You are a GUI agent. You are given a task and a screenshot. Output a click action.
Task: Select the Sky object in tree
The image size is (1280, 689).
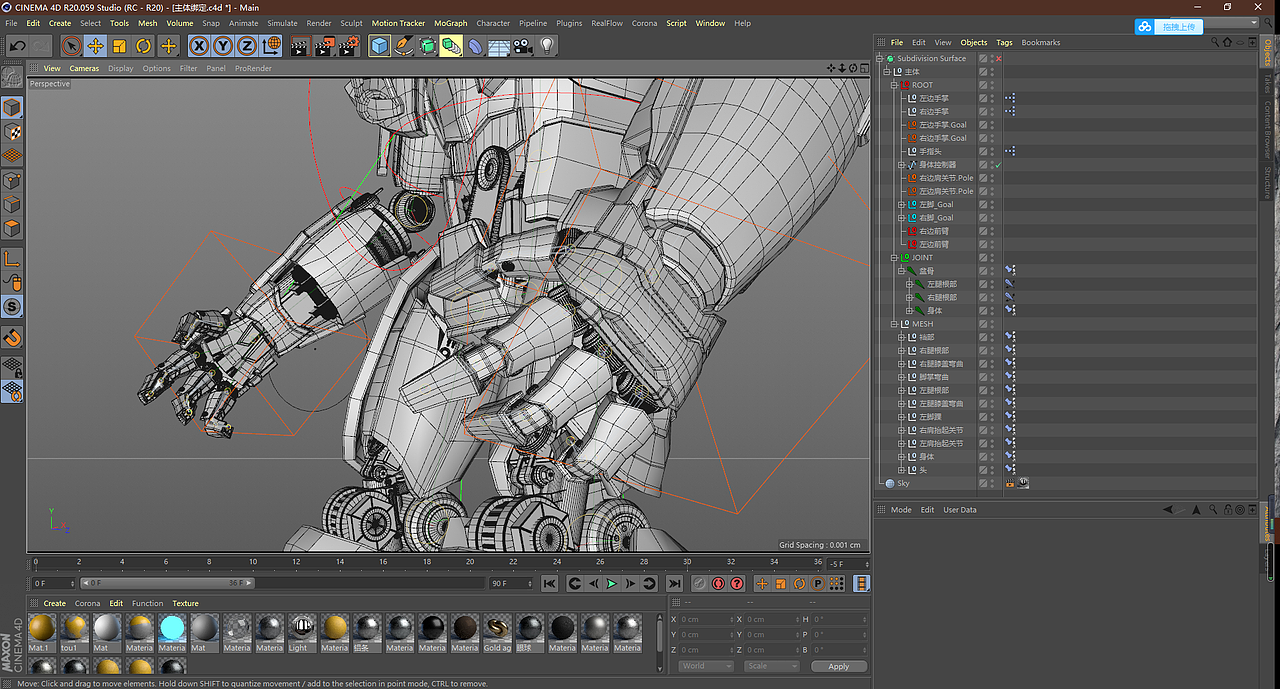pyautogui.click(x=903, y=484)
